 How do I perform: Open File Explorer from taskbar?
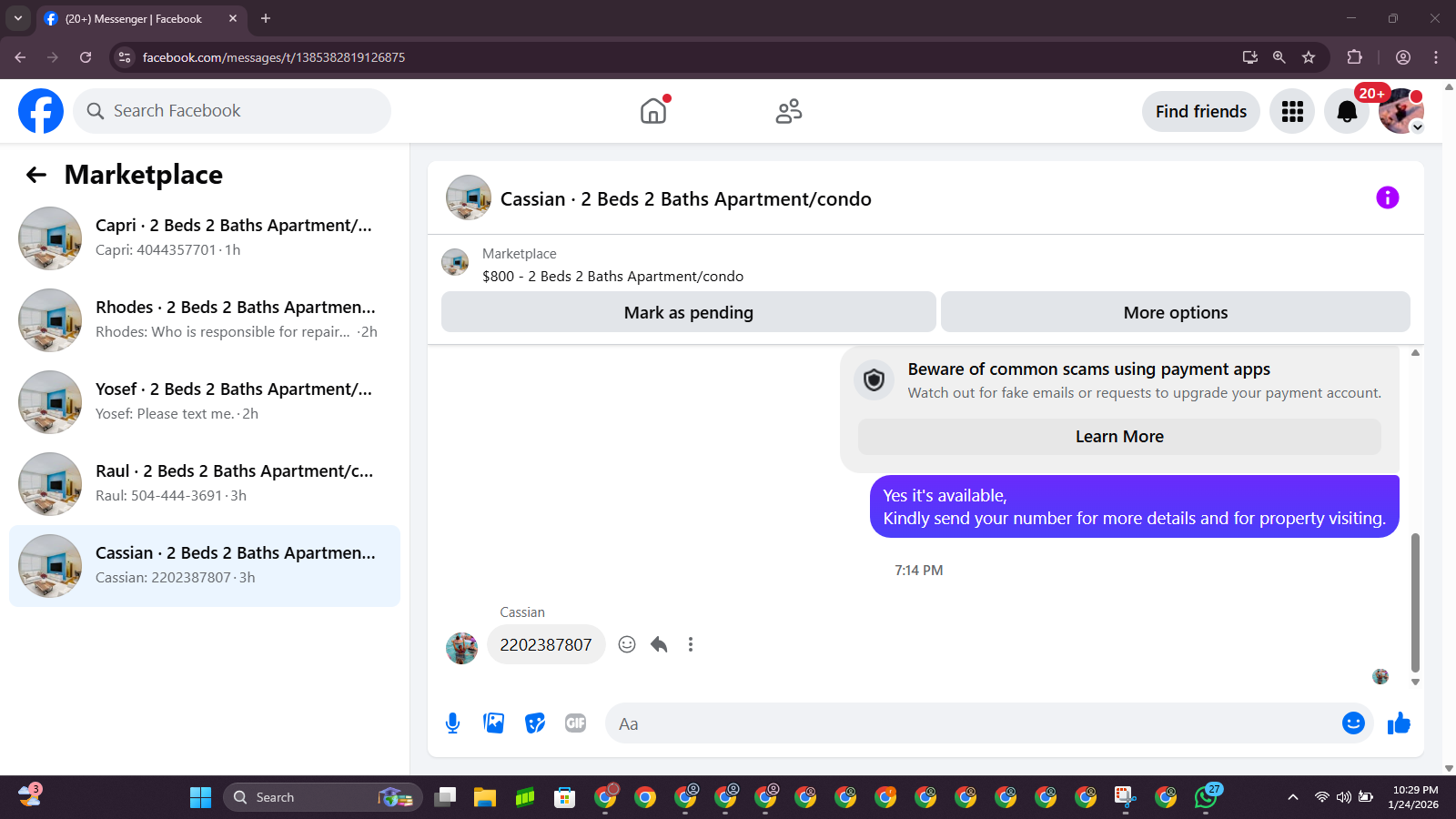coord(485,797)
